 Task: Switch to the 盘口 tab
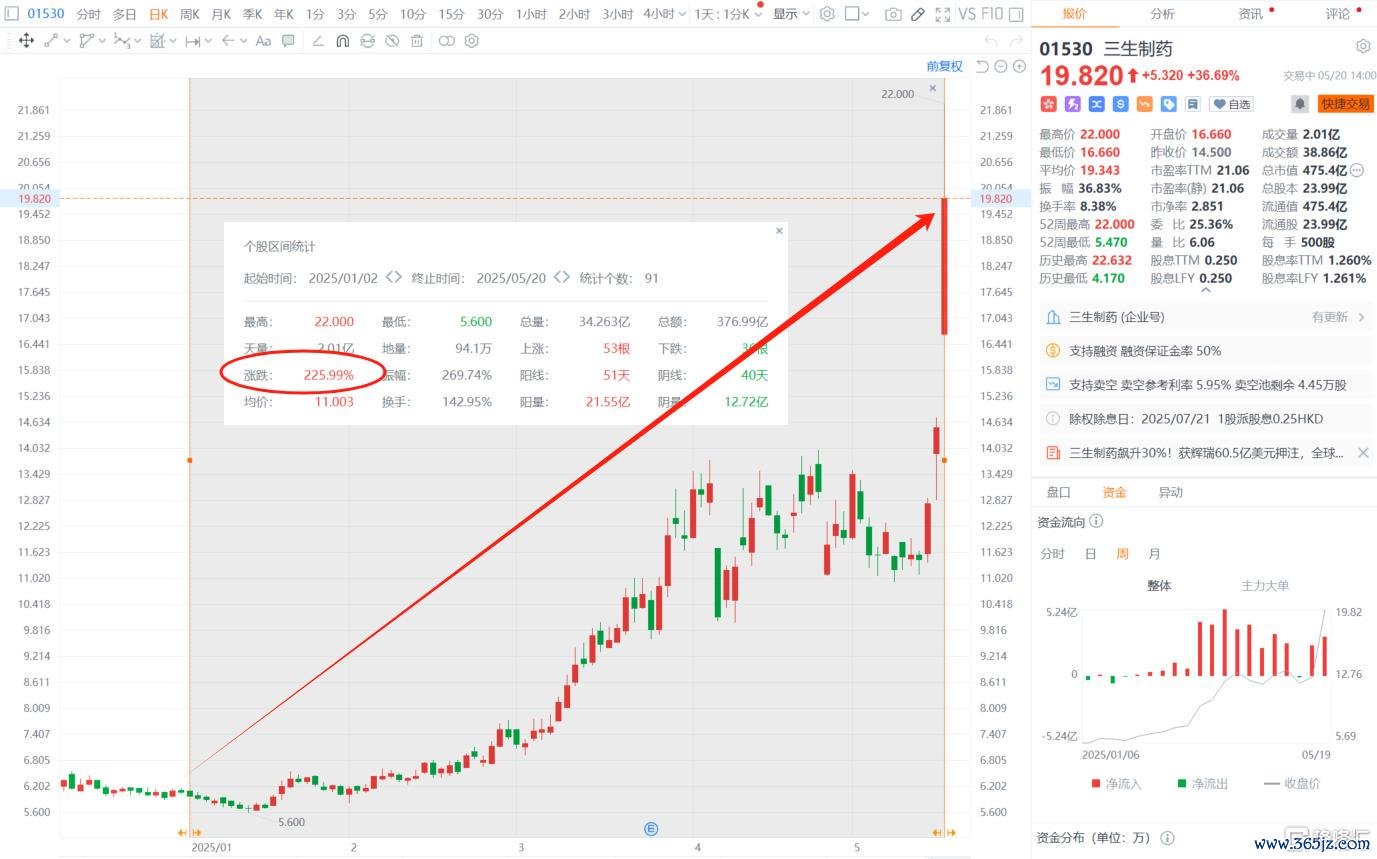1058,492
